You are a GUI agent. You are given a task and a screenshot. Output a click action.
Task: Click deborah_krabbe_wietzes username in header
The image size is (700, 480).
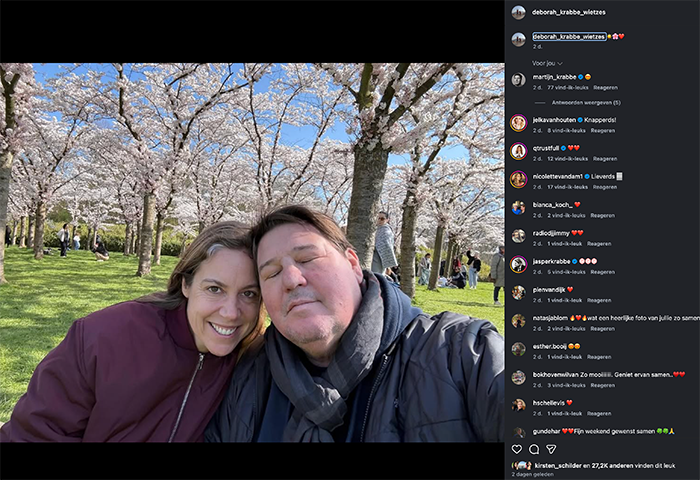pyautogui.click(x=568, y=12)
